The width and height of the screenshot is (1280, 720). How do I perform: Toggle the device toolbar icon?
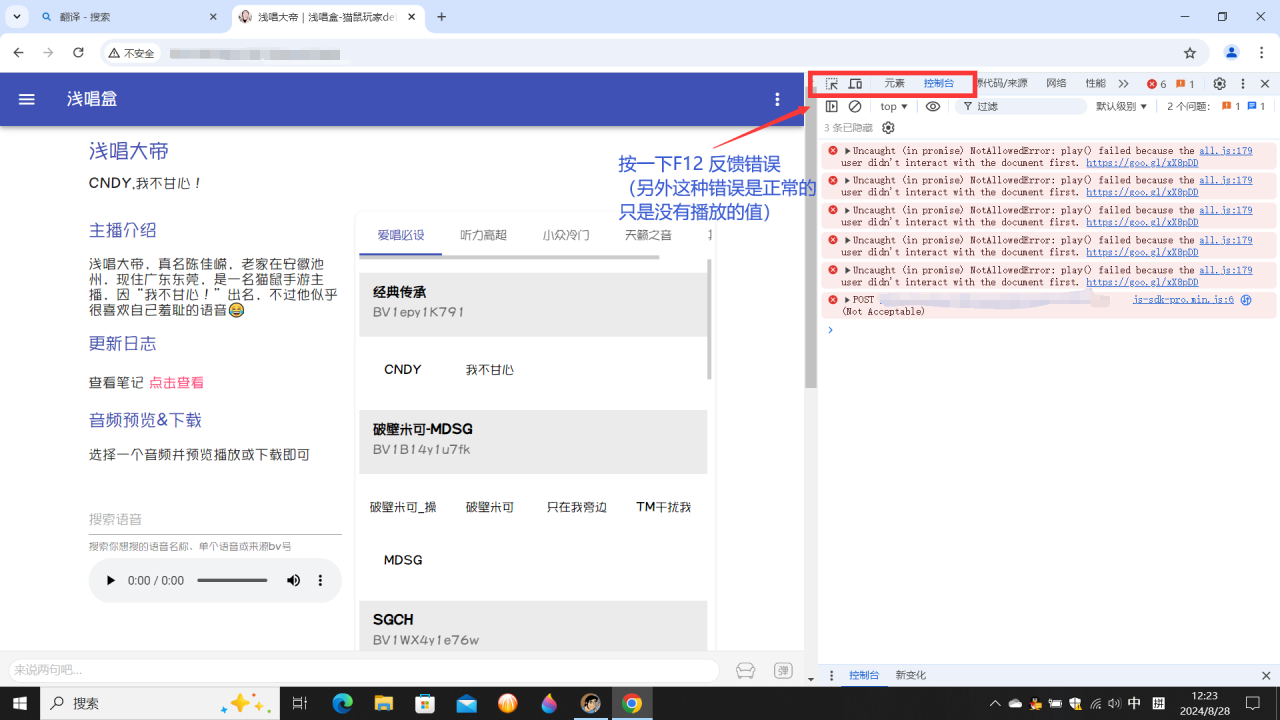[855, 84]
